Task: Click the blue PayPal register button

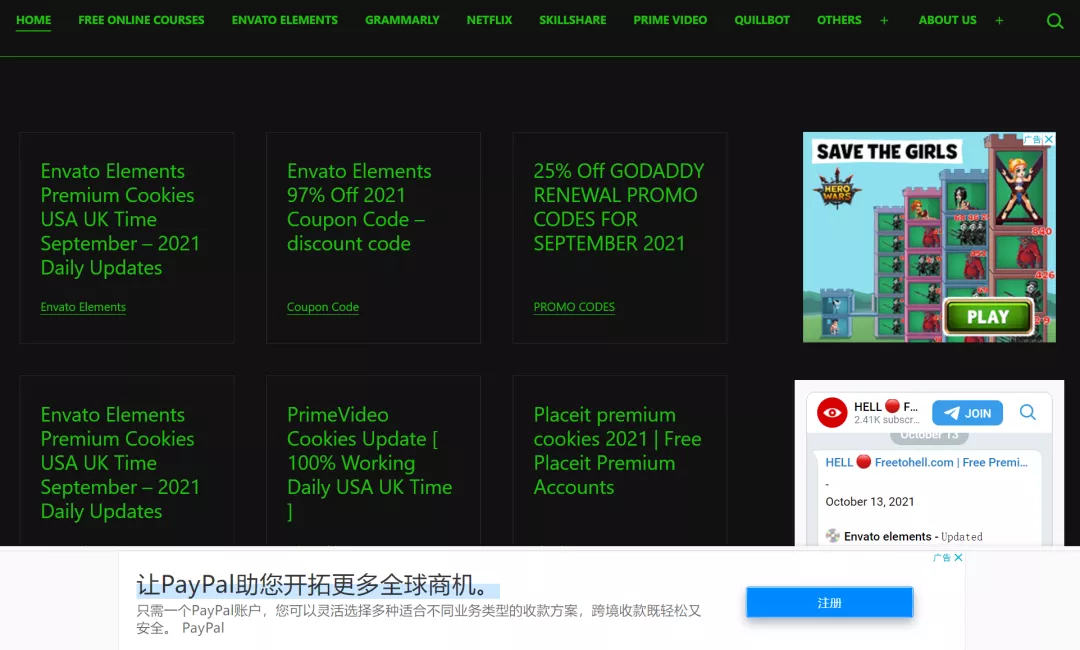Action: (x=829, y=602)
